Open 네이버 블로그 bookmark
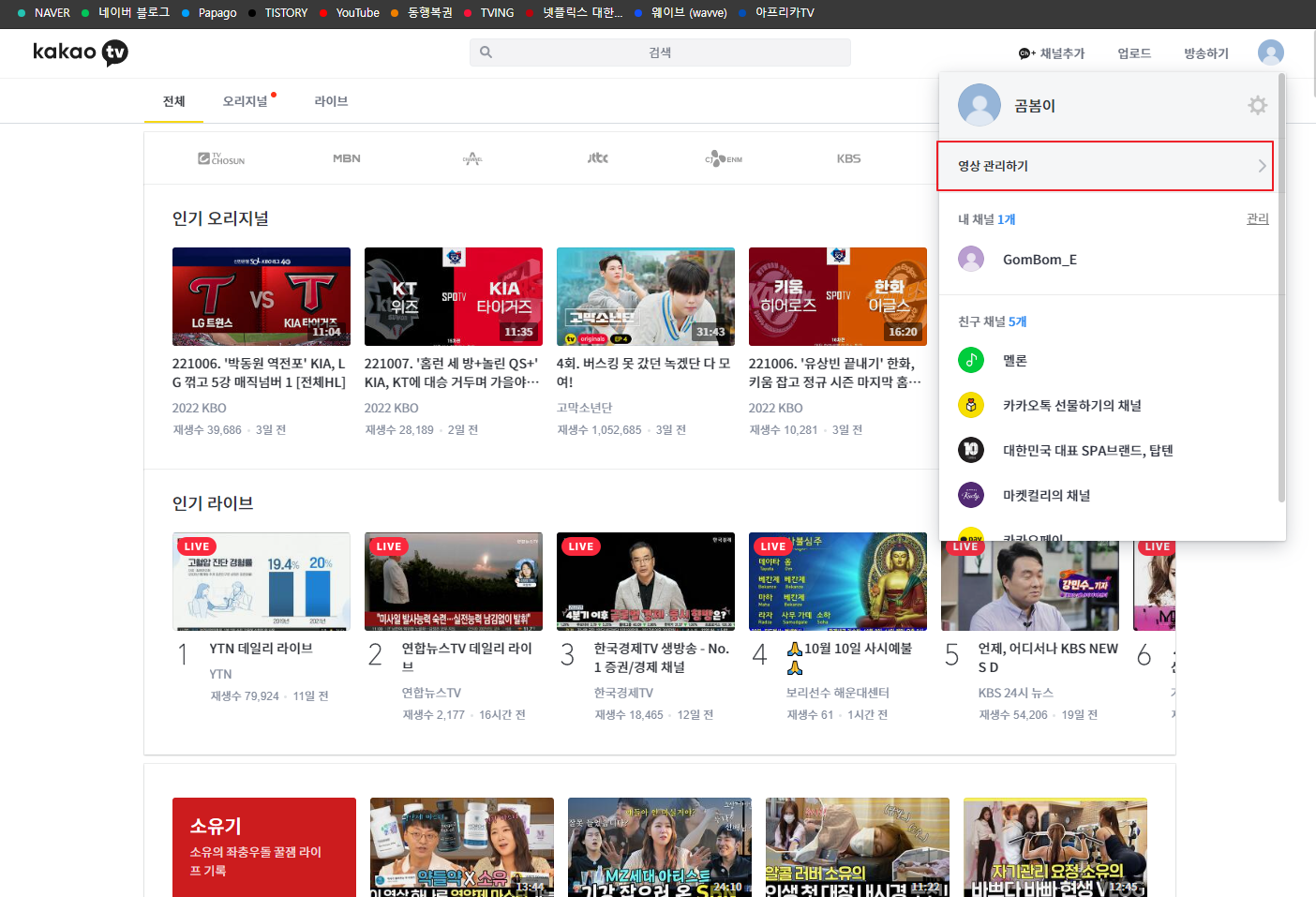The image size is (1316, 897). [x=126, y=13]
